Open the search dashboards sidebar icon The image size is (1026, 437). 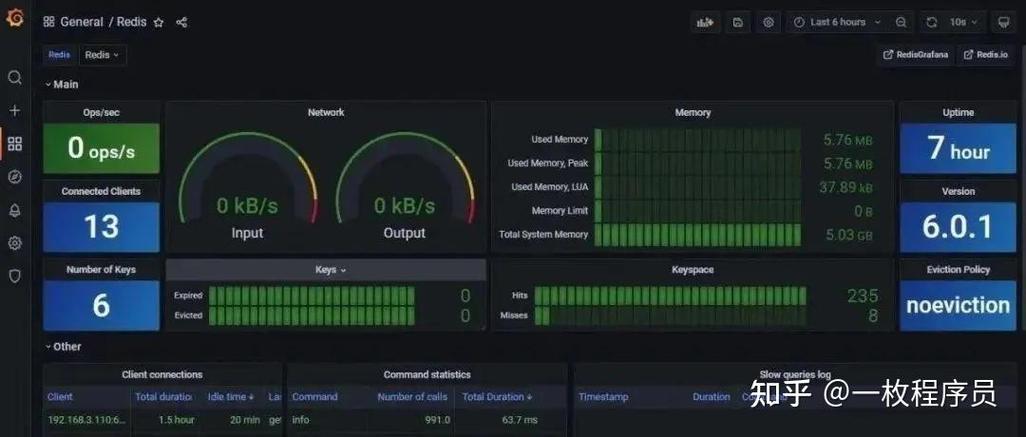click(x=14, y=77)
